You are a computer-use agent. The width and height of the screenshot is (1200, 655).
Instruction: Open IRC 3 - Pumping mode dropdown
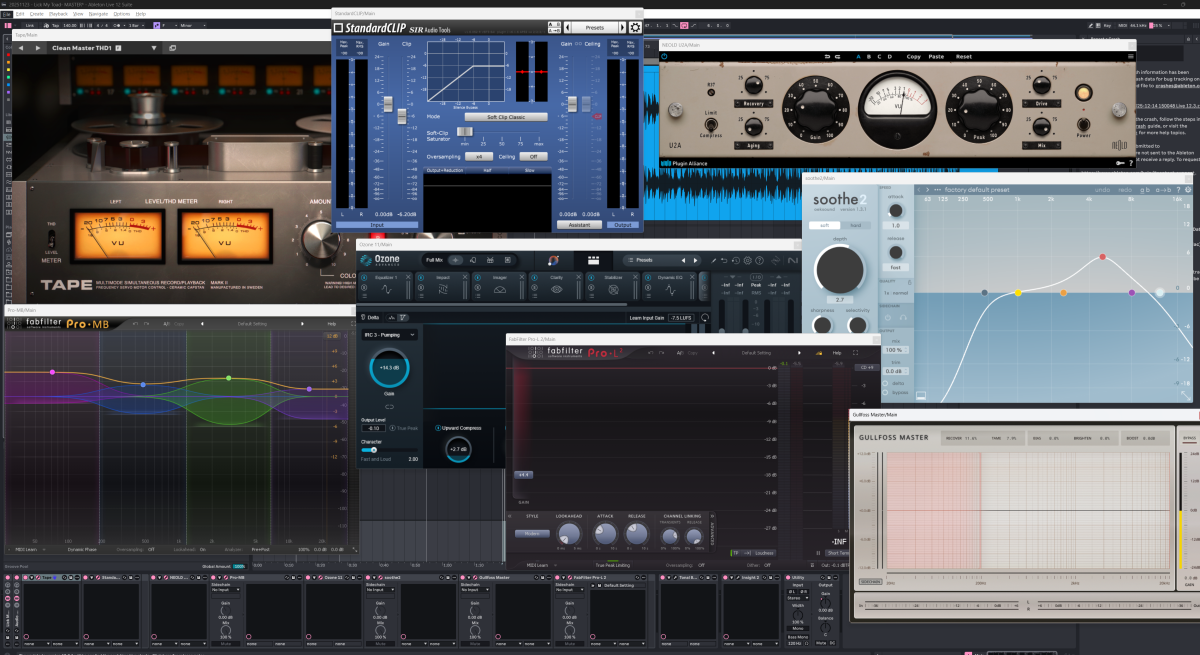click(390, 335)
